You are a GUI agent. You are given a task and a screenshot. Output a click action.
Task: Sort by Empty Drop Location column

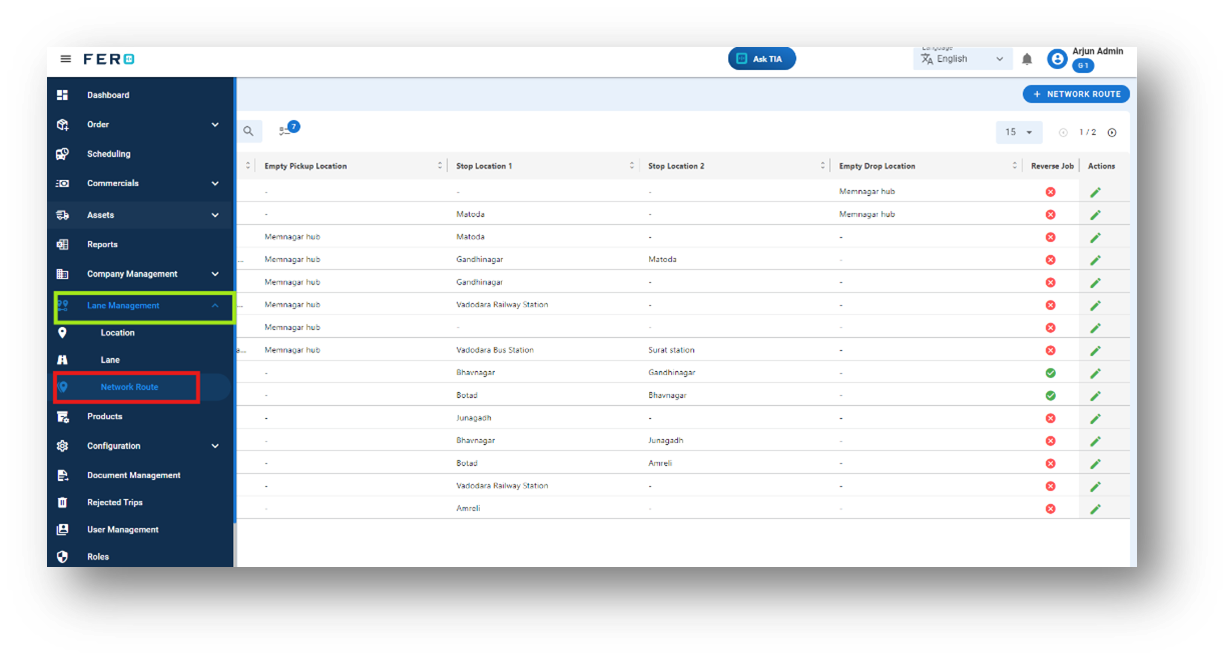(x=1014, y=166)
